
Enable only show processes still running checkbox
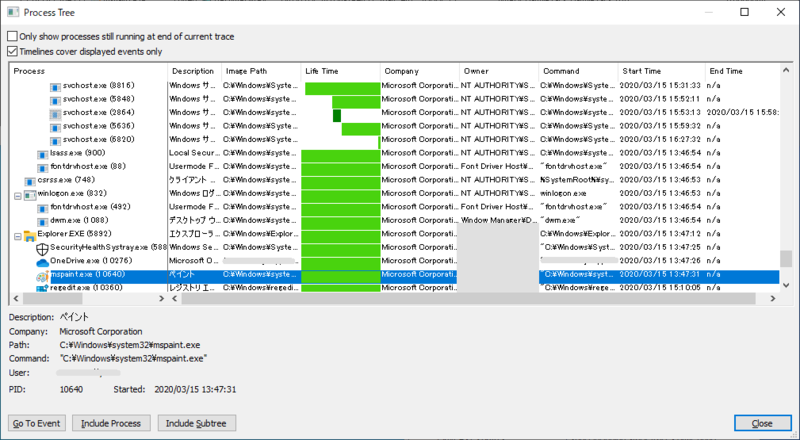[x=12, y=36]
